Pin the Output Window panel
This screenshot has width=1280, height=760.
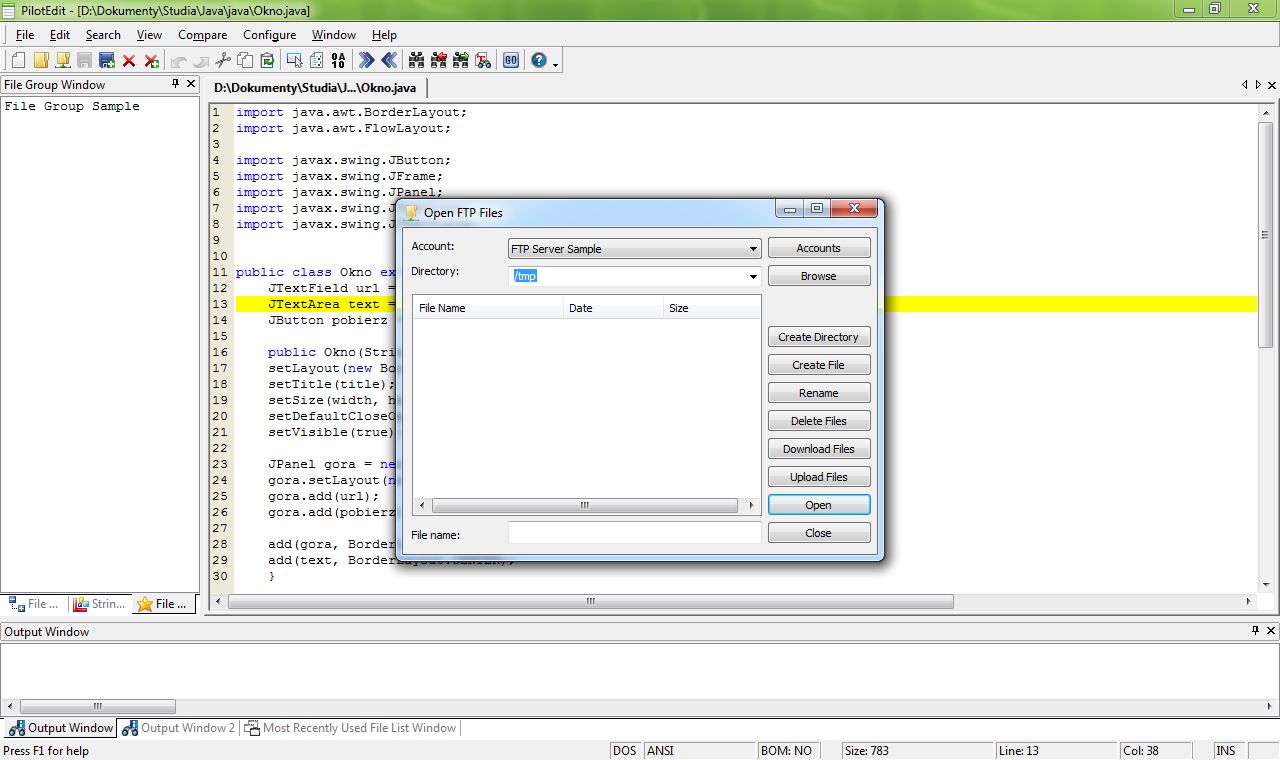(1256, 631)
